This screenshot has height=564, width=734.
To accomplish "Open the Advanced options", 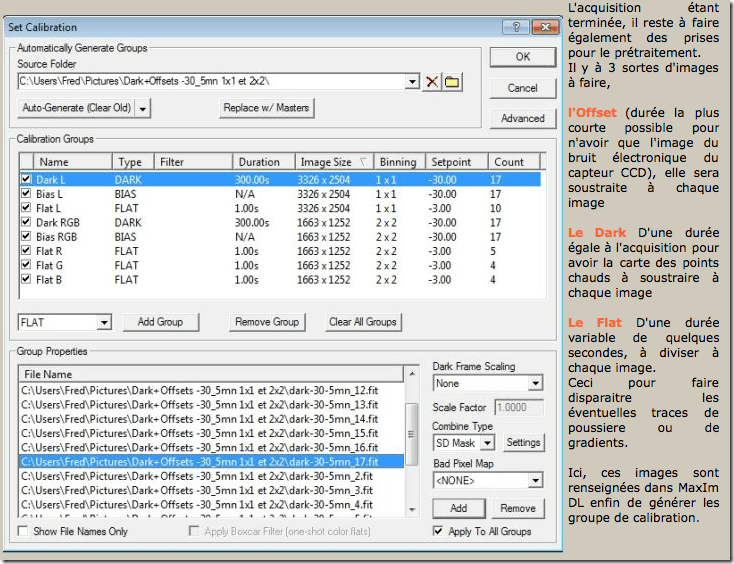I will click(x=523, y=118).
